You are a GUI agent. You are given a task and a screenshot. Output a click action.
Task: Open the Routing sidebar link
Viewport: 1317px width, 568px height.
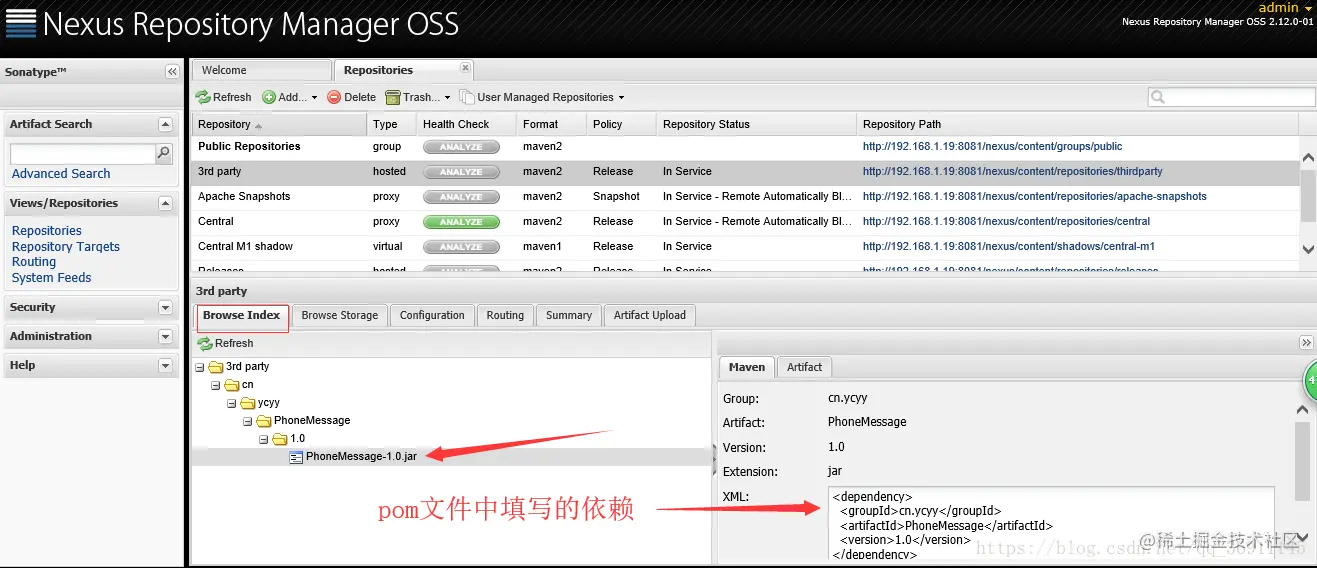tap(34, 262)
